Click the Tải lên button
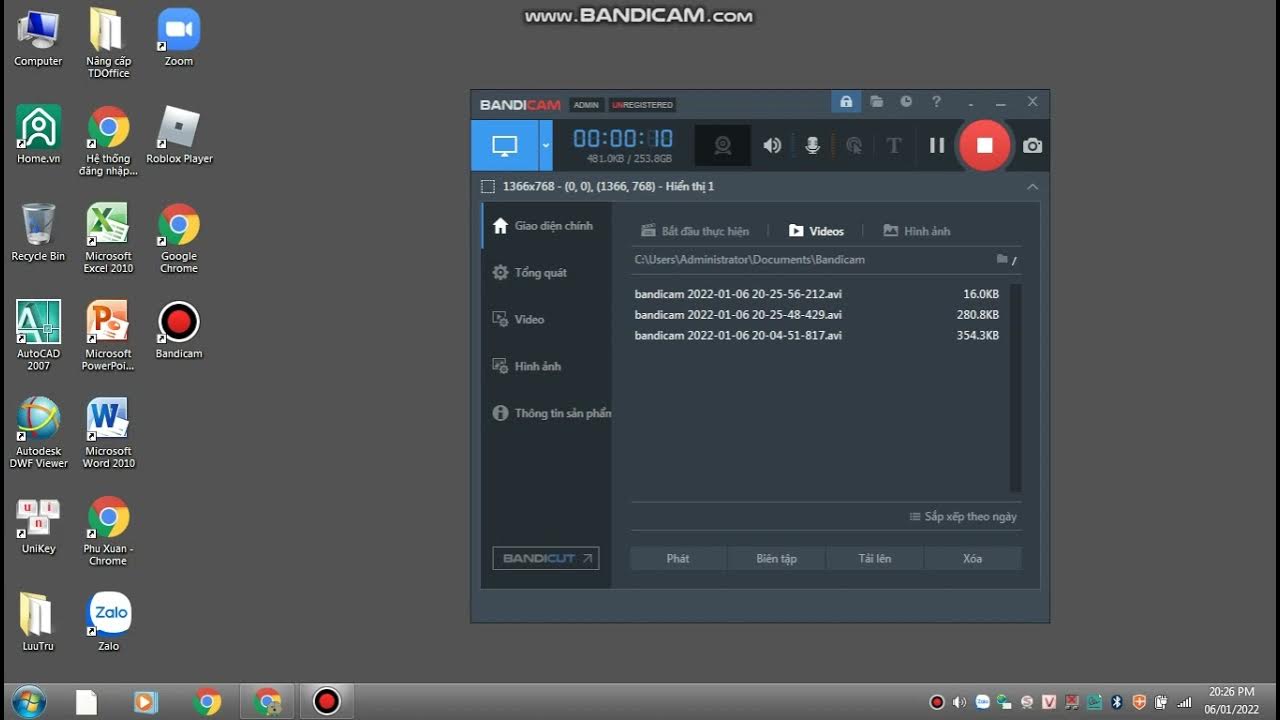 point(874,558)
